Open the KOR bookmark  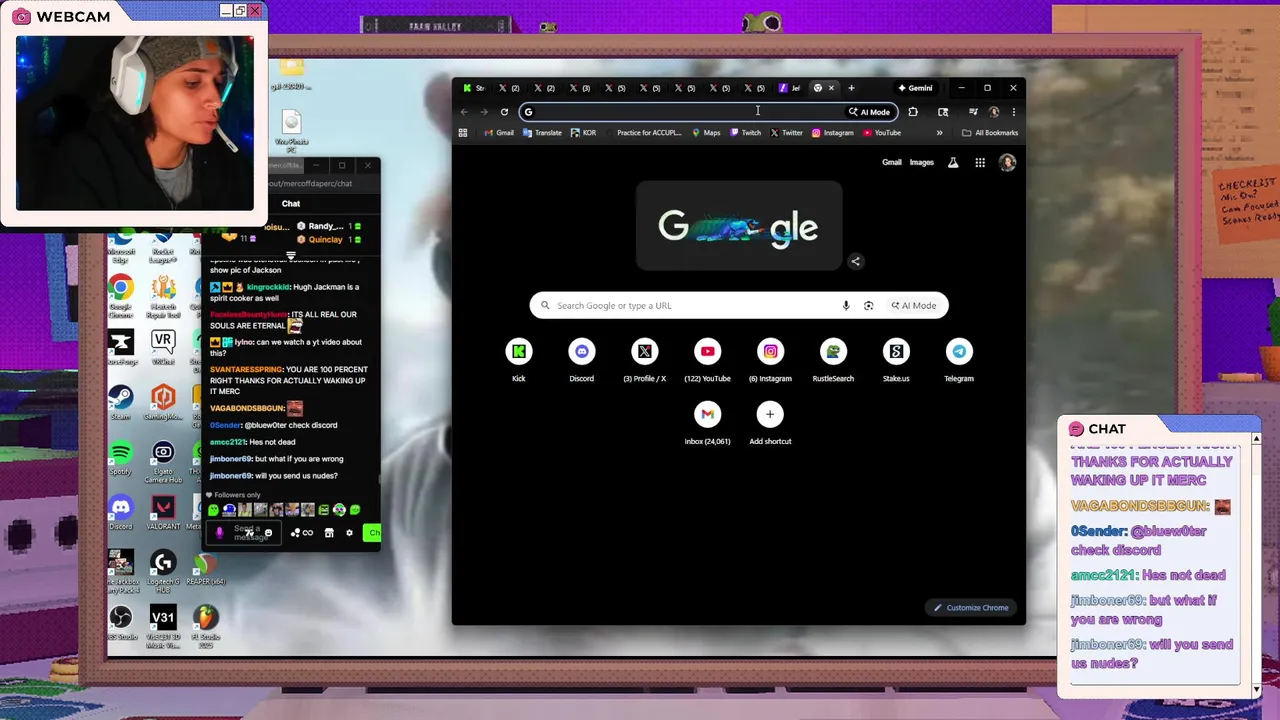point(583,133)
